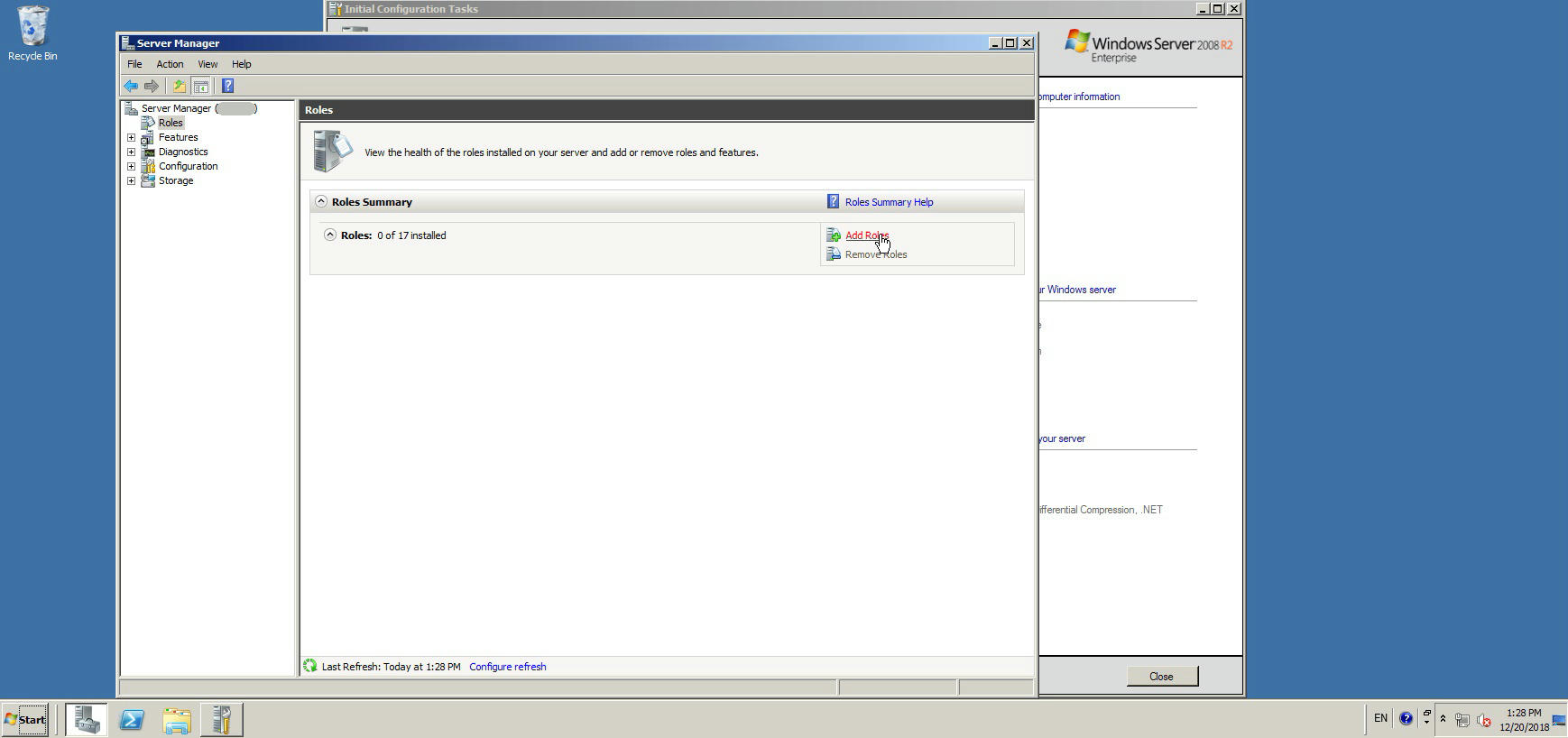The width and height of the screenshot is (1568, 738).
Task: Open Windows Explorer from the taskbar
Action: pyautogui.click(x=177, y=719)
